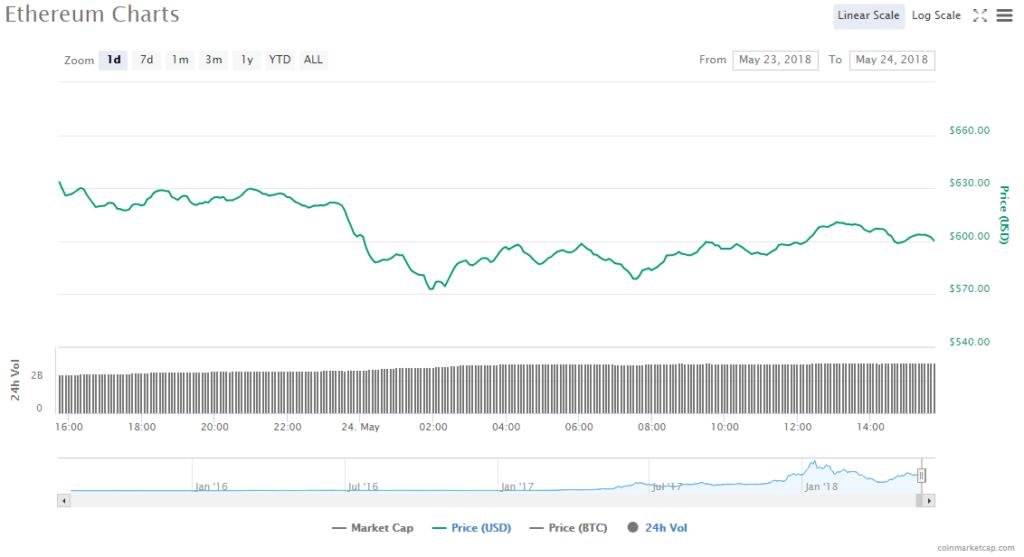Set zoom to 1m
The image size is (1024, 557).
point(180,60)
